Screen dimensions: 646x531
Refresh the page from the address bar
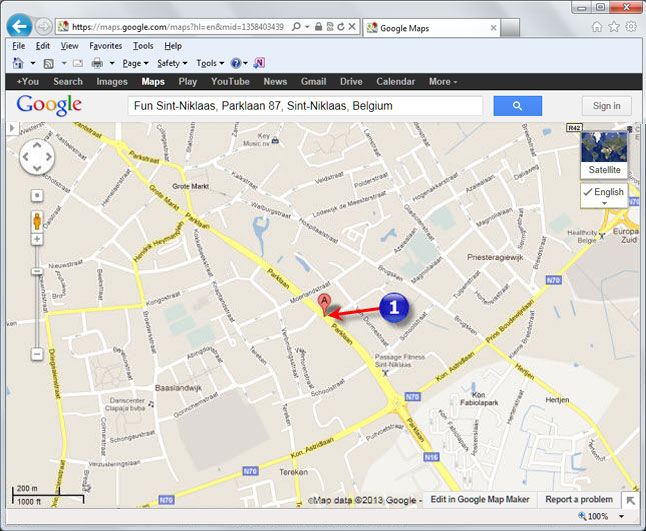(341, 27)
